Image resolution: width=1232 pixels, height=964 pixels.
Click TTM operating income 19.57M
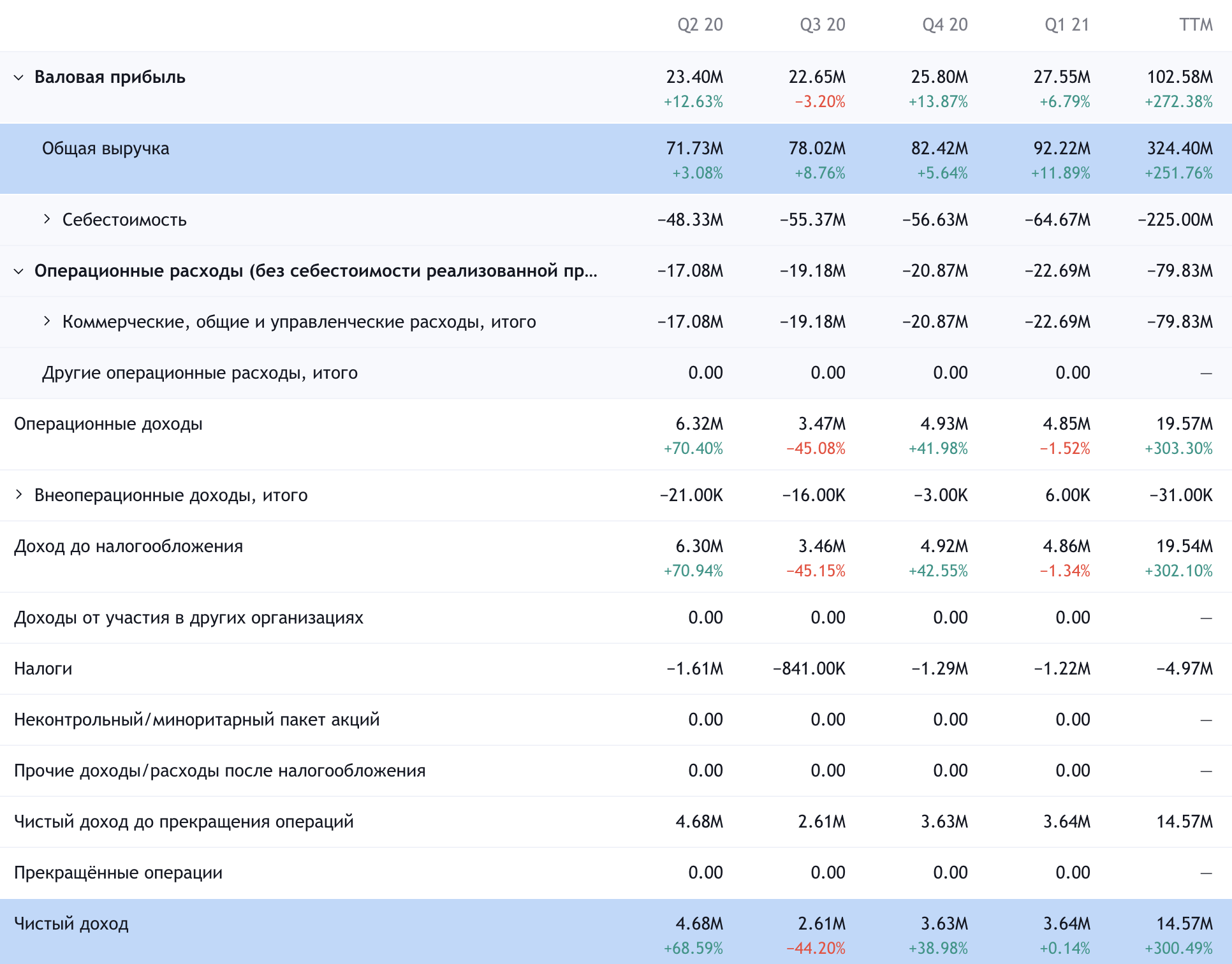click(1185, 424)
